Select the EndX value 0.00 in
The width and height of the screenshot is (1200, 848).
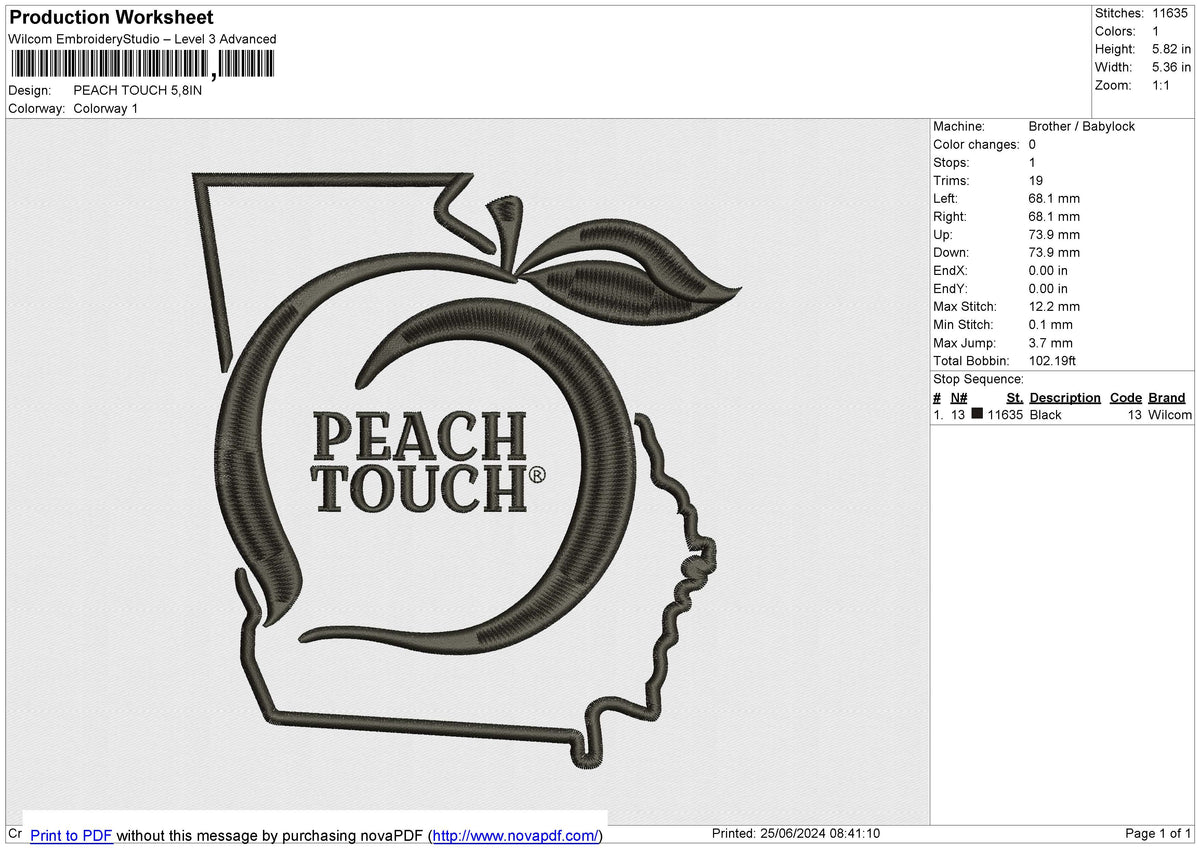click(1048, 270)
